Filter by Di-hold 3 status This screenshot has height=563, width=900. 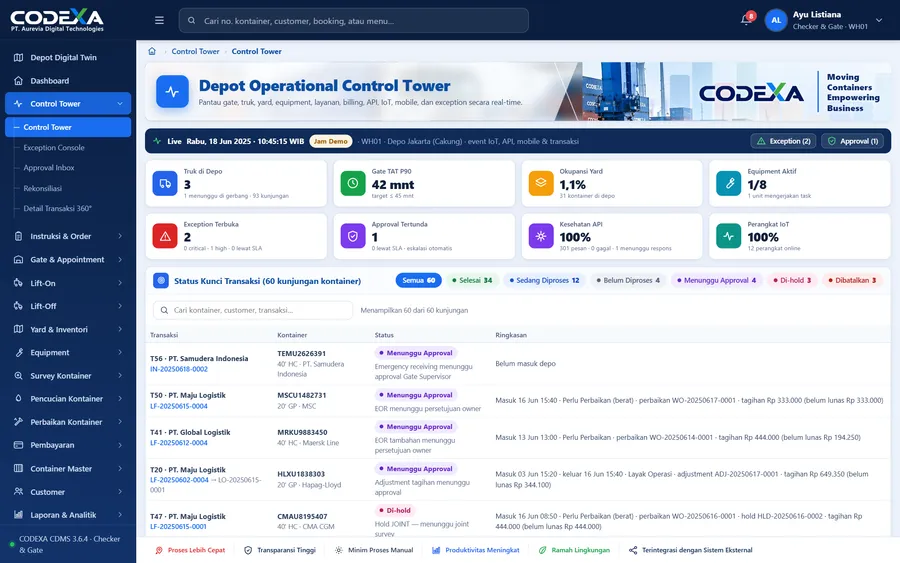792,280
